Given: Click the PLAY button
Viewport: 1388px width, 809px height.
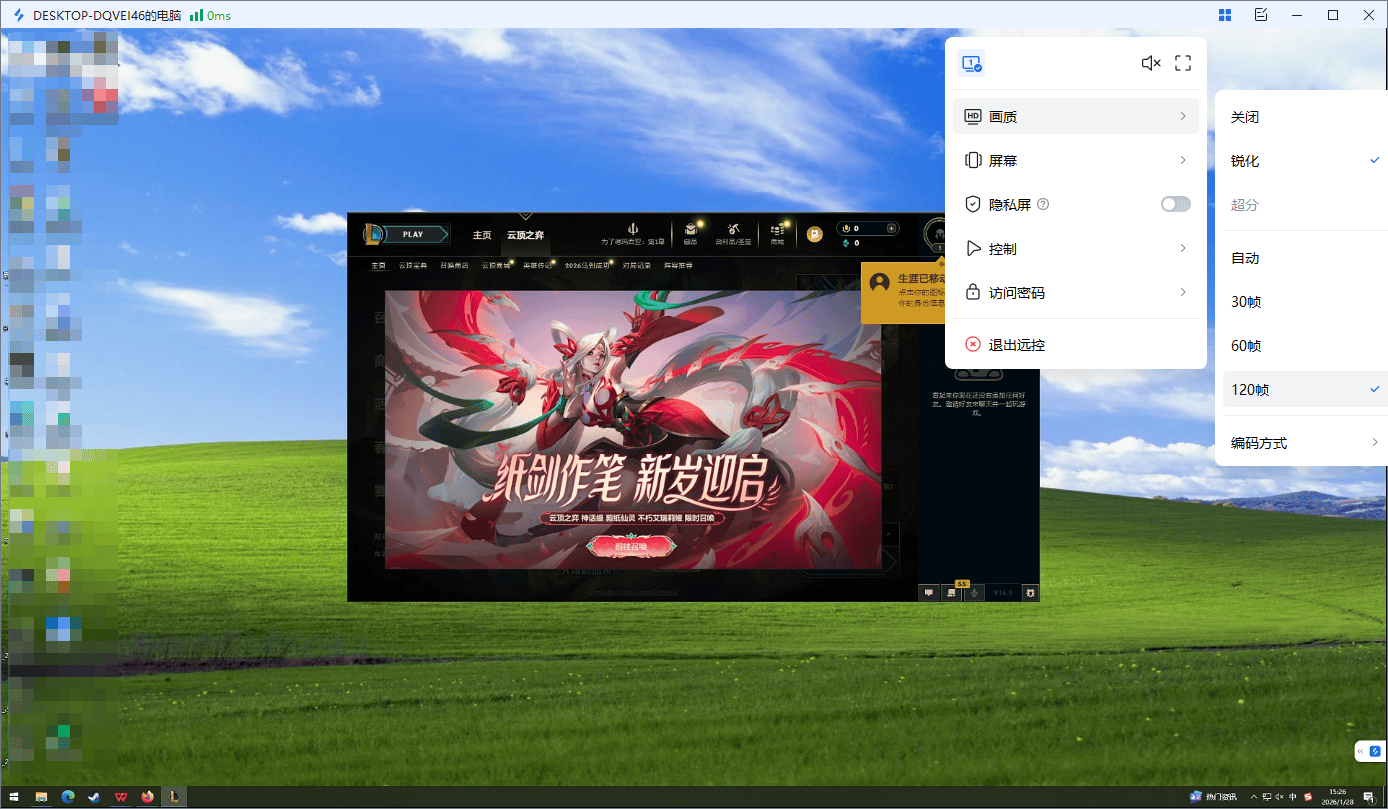Looking at the screenshot, I should click(x=414, y=233).
